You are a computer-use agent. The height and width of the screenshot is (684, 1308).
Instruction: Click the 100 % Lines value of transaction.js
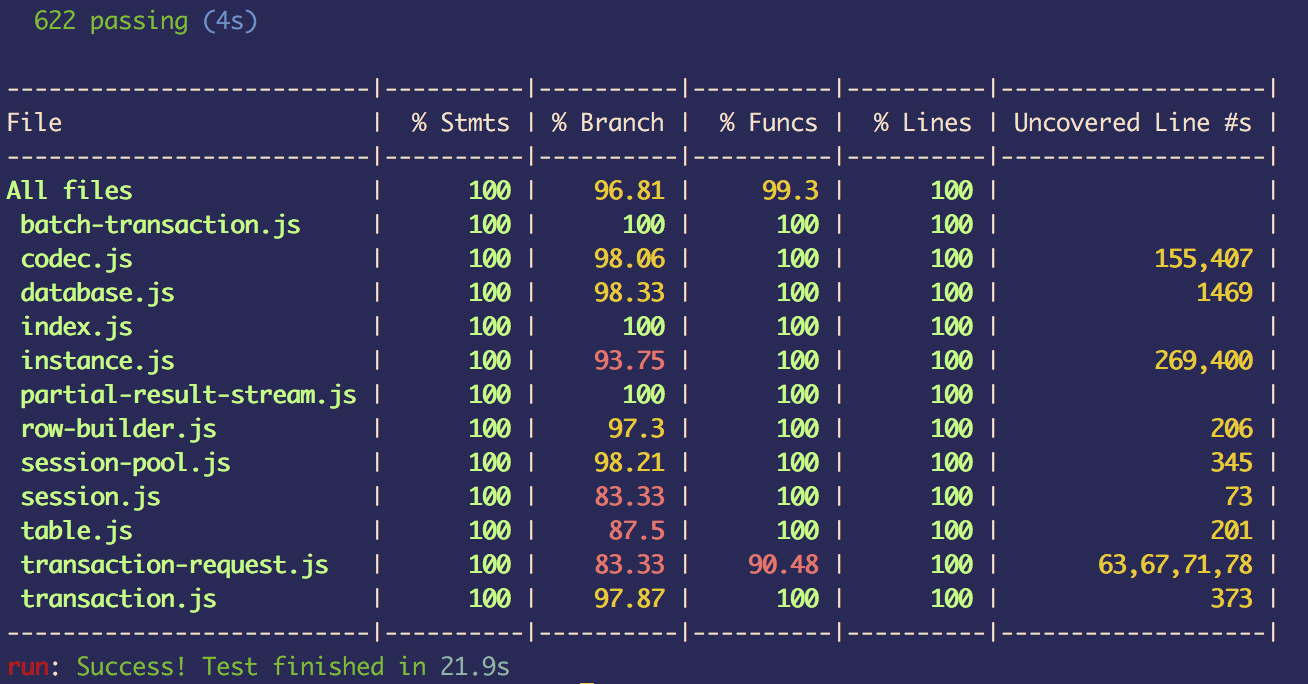tap(951, 599)
